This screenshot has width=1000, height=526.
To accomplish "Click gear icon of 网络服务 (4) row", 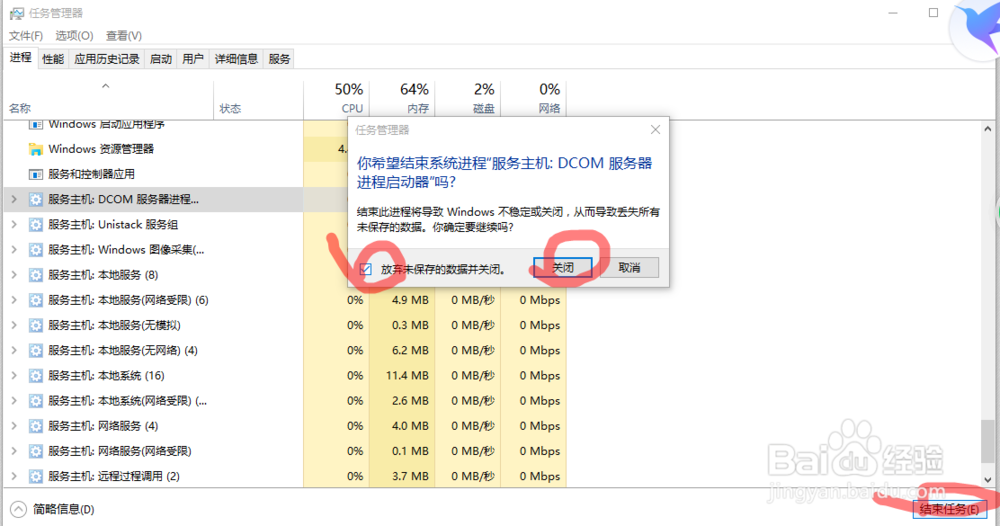I will pos(36,426).
